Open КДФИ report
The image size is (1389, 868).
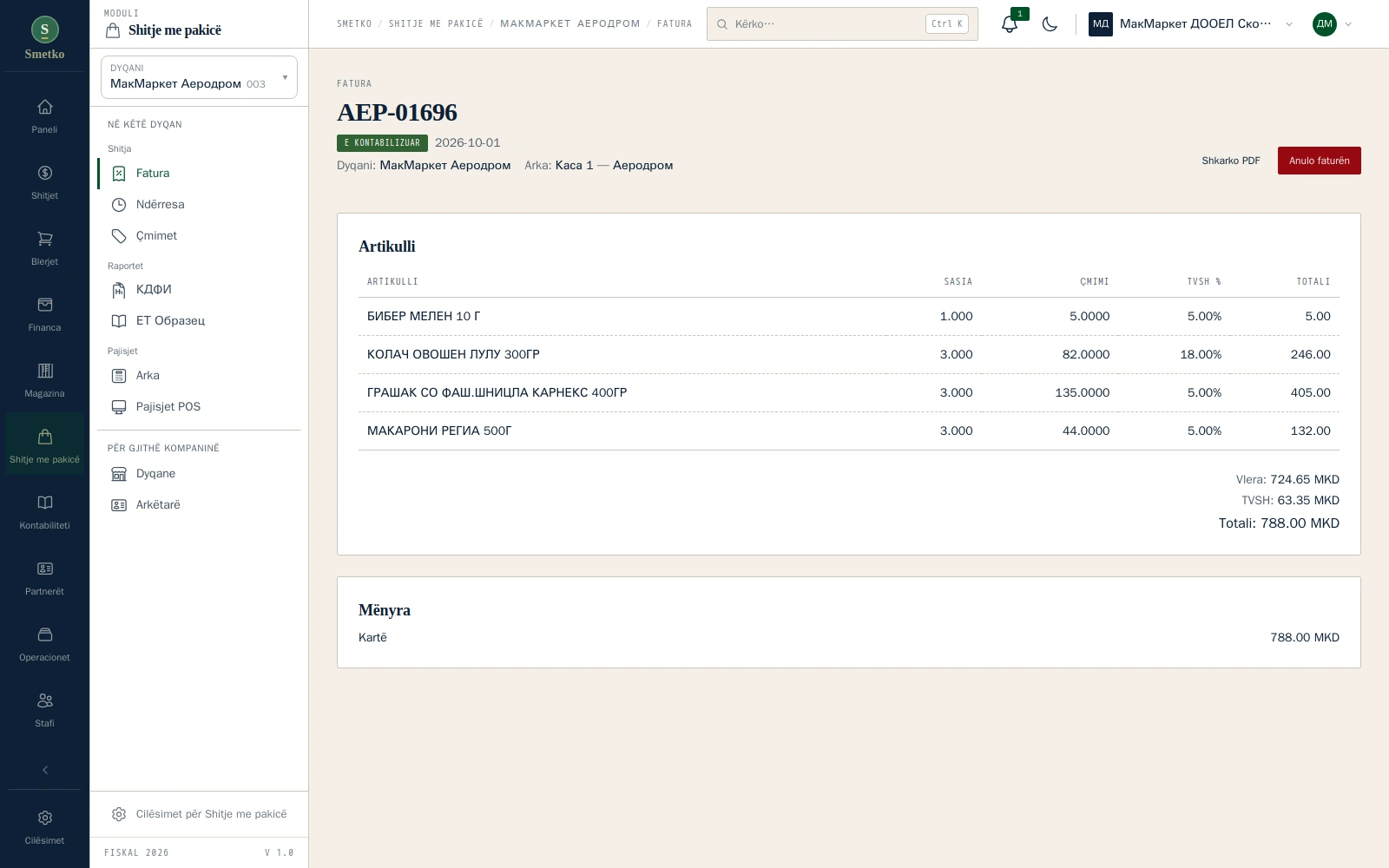[x=199, y=290]
